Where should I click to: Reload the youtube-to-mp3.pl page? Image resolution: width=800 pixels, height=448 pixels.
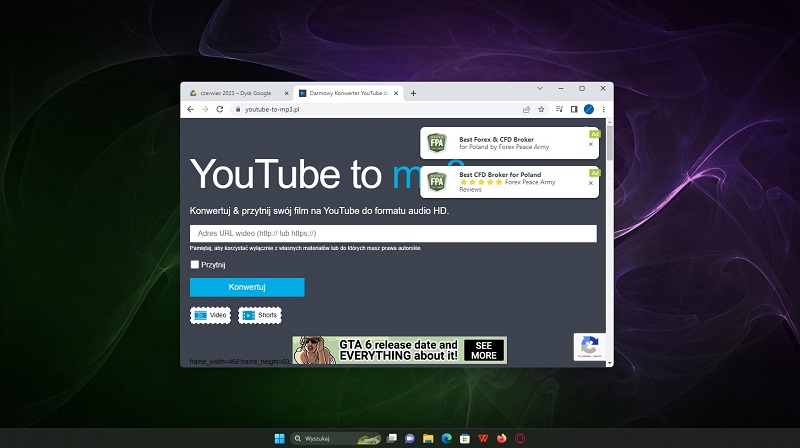click(x=220, y=109)
